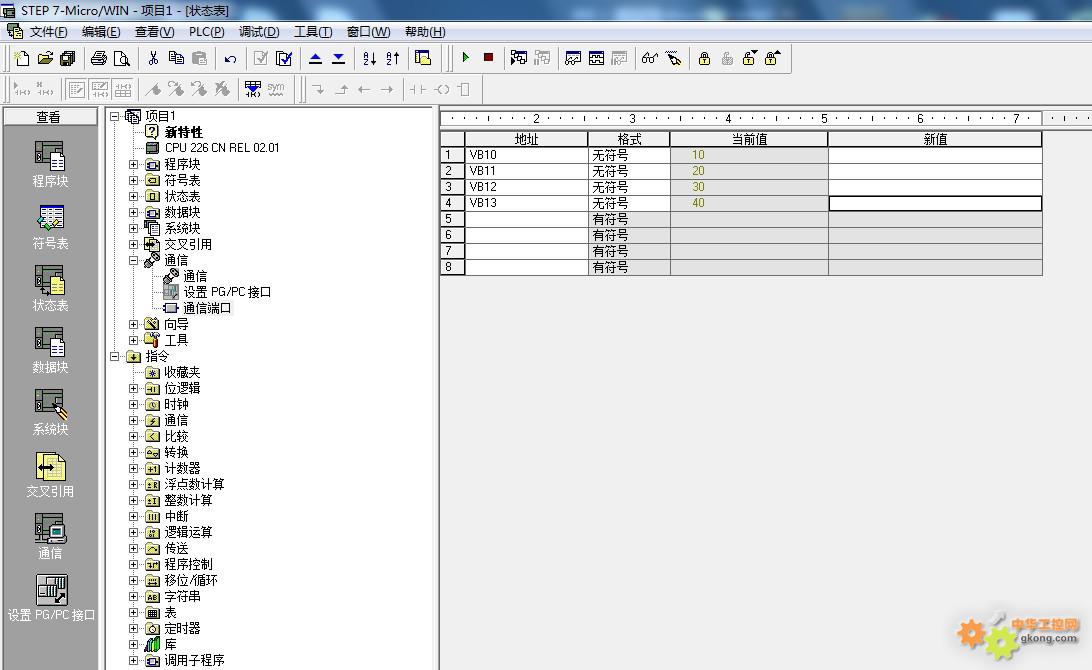Viewport: 1092px width, 670px height.
Task: Toggle Program Status monitoring icon
Action: (x=519, y=58)
